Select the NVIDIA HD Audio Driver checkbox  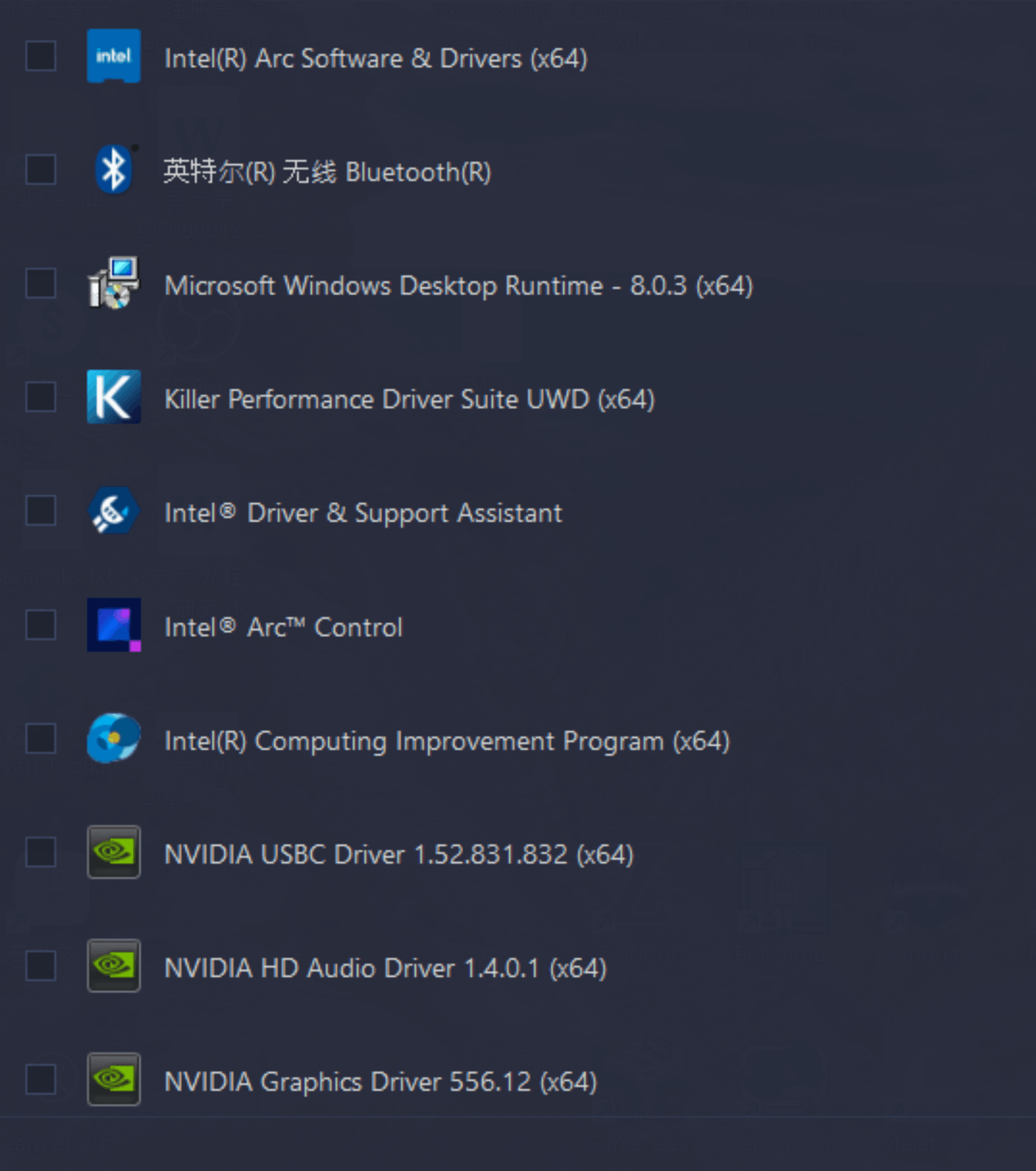[41, 965]
